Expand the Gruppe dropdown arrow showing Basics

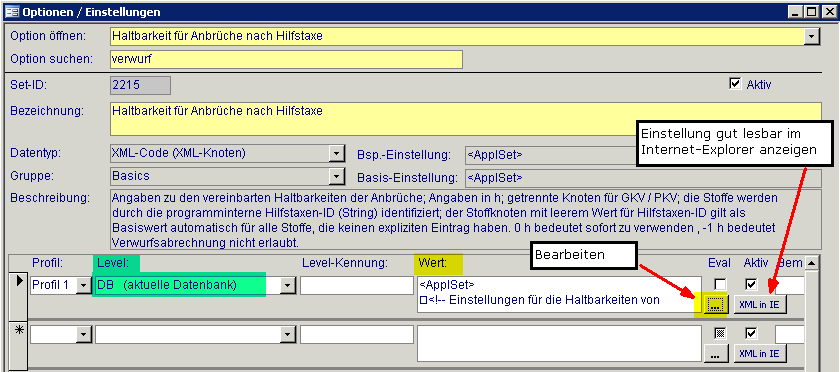pos(336,176)
